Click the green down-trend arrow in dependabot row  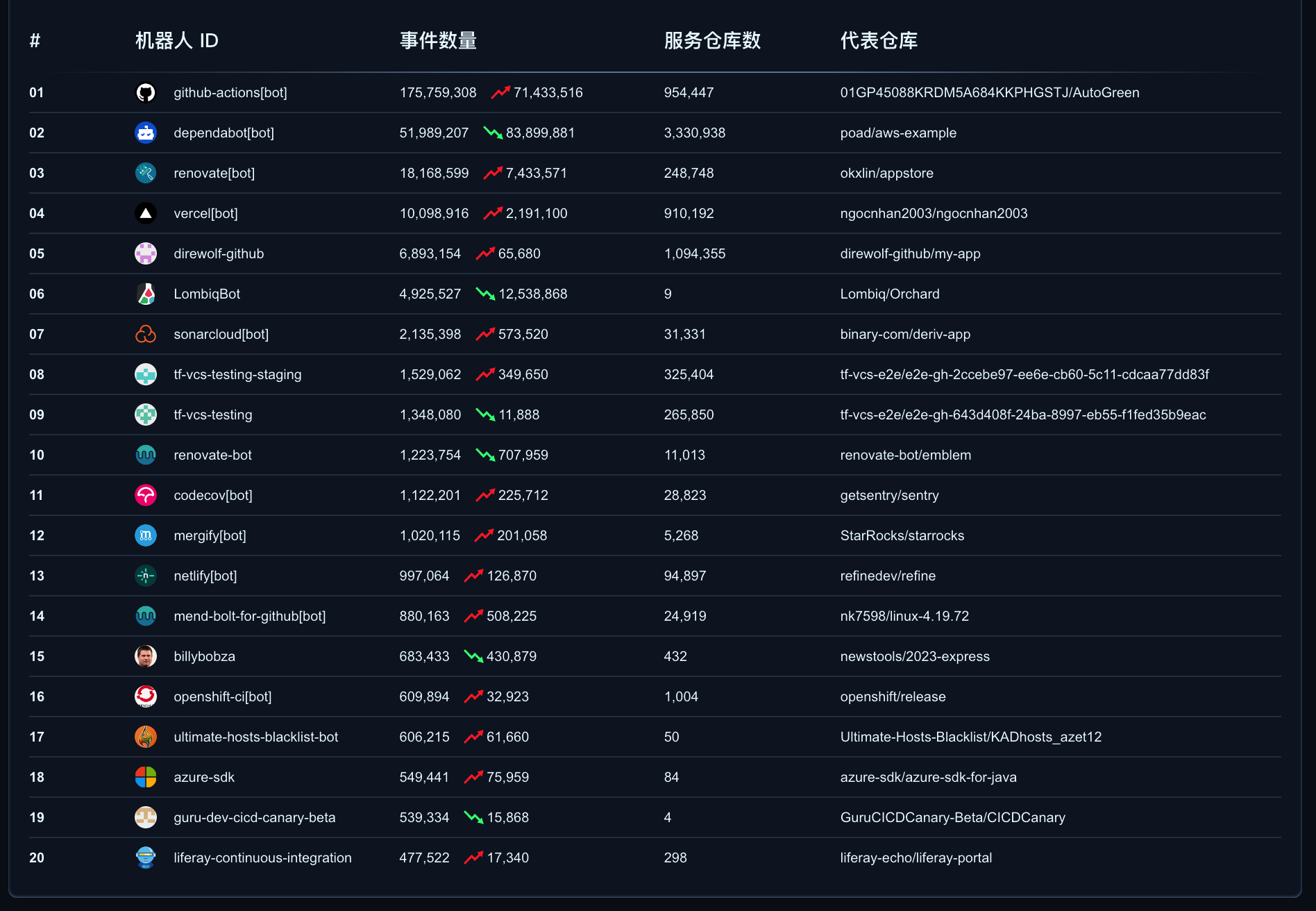(493, 133)
